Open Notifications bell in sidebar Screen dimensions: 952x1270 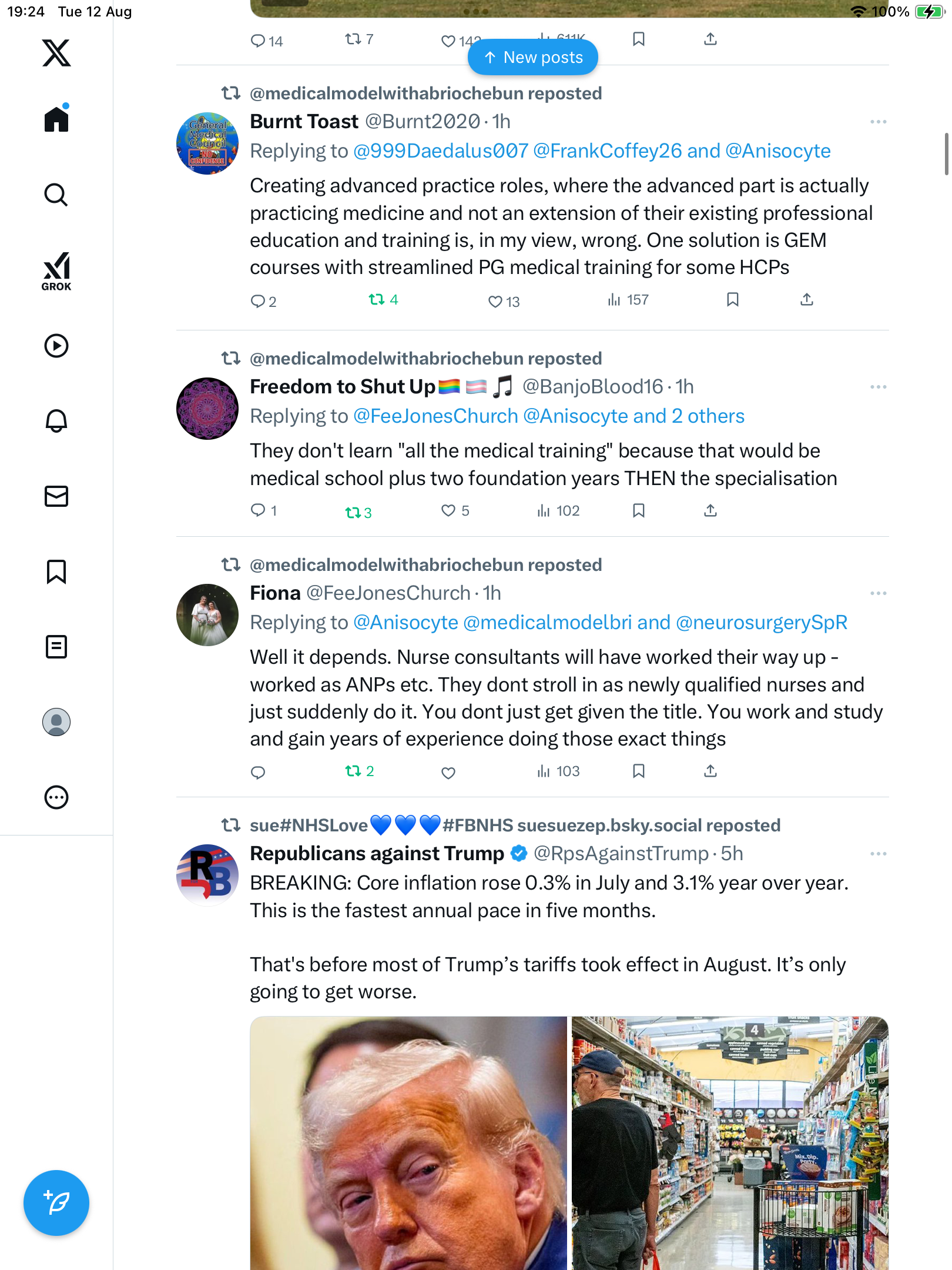point(56,420)
